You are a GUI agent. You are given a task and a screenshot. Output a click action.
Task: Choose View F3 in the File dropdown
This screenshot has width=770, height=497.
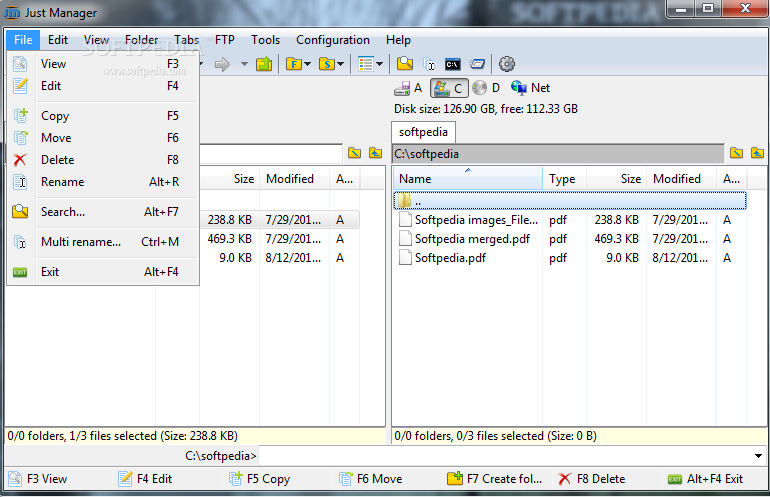click(103, 64)
